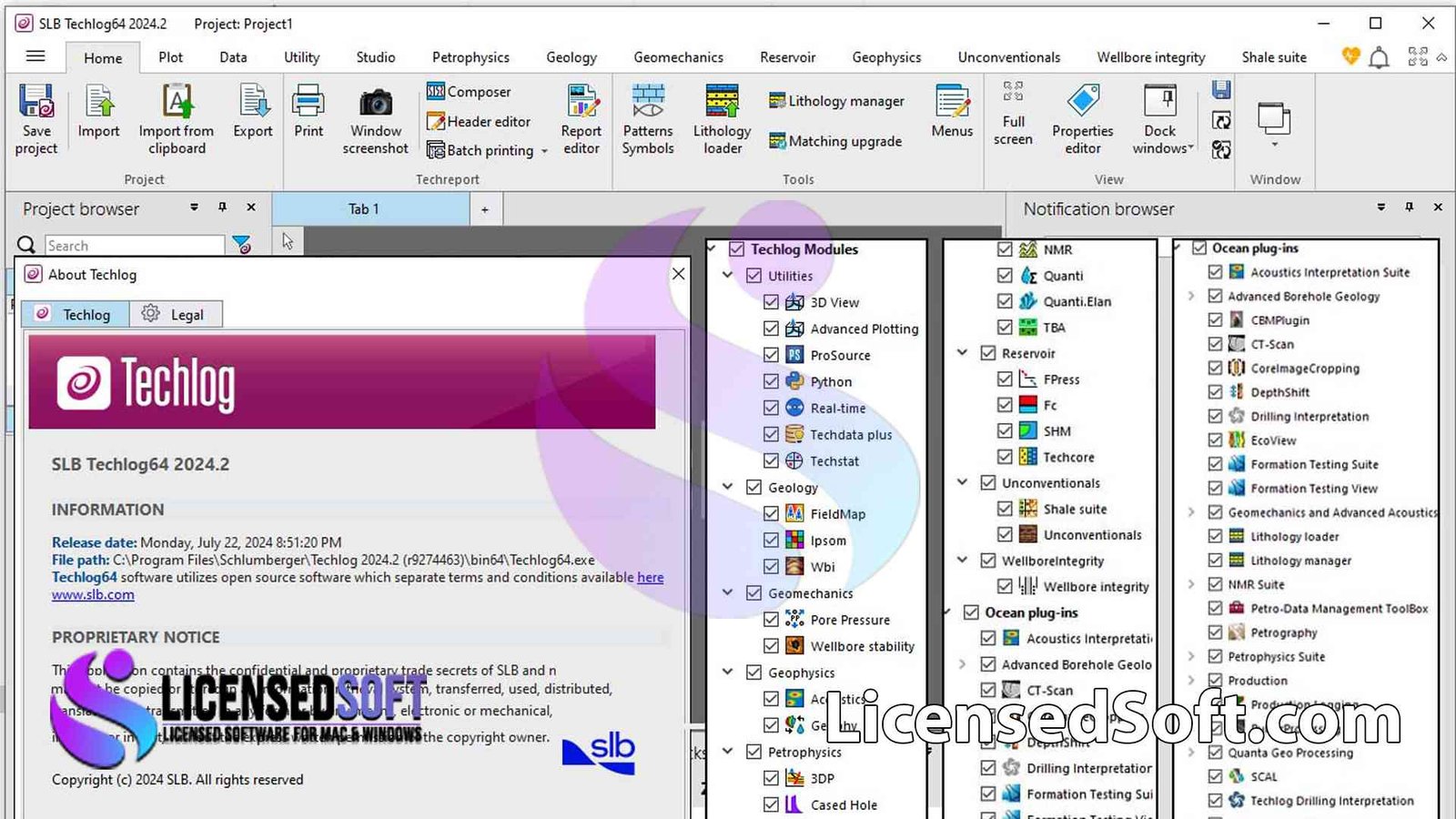Toggle the 3D View checkbox
1456x819 pixels.
point(771,302)
